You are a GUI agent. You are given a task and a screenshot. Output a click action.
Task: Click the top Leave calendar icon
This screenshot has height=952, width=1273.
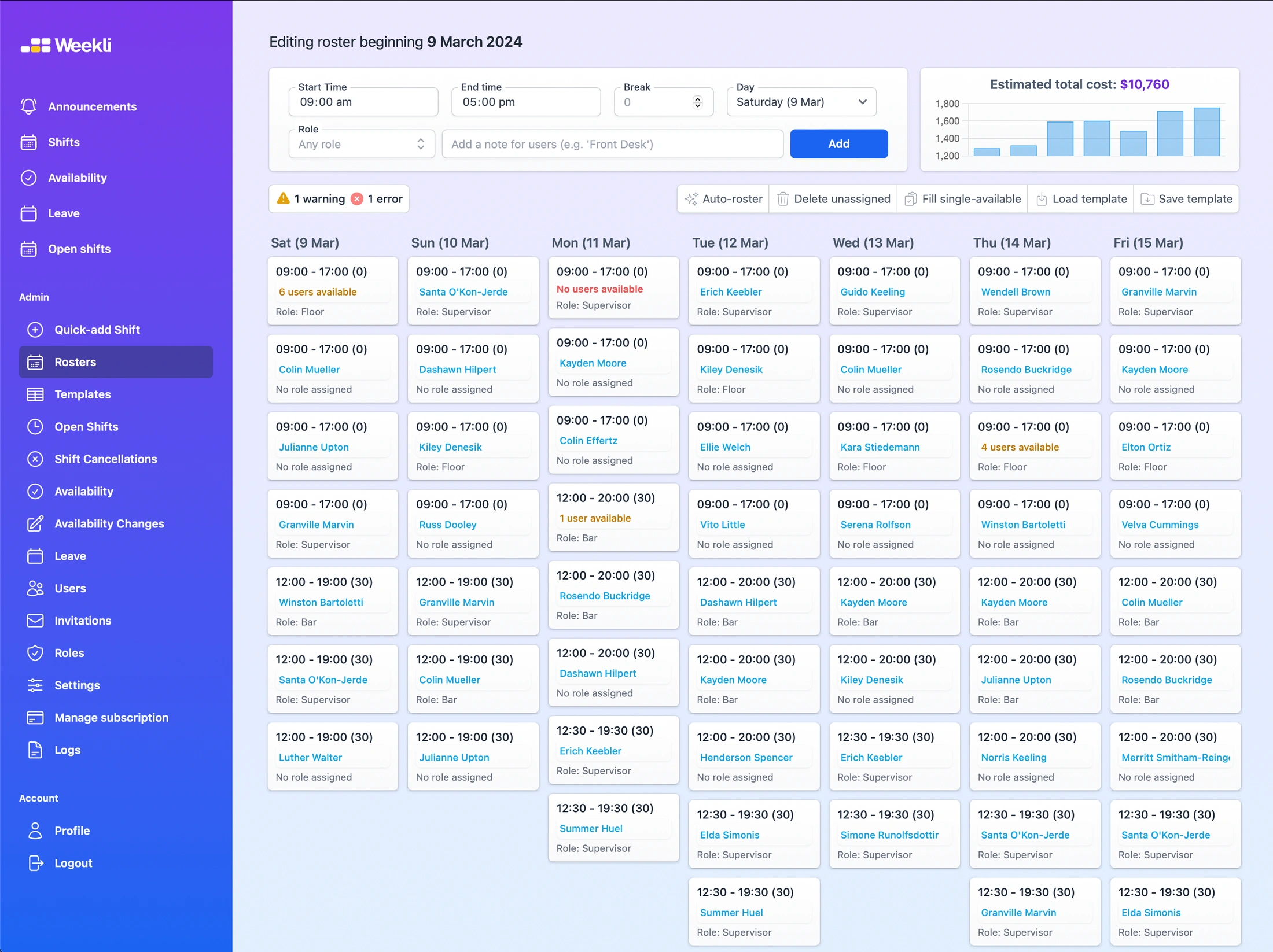pos(28,213)
